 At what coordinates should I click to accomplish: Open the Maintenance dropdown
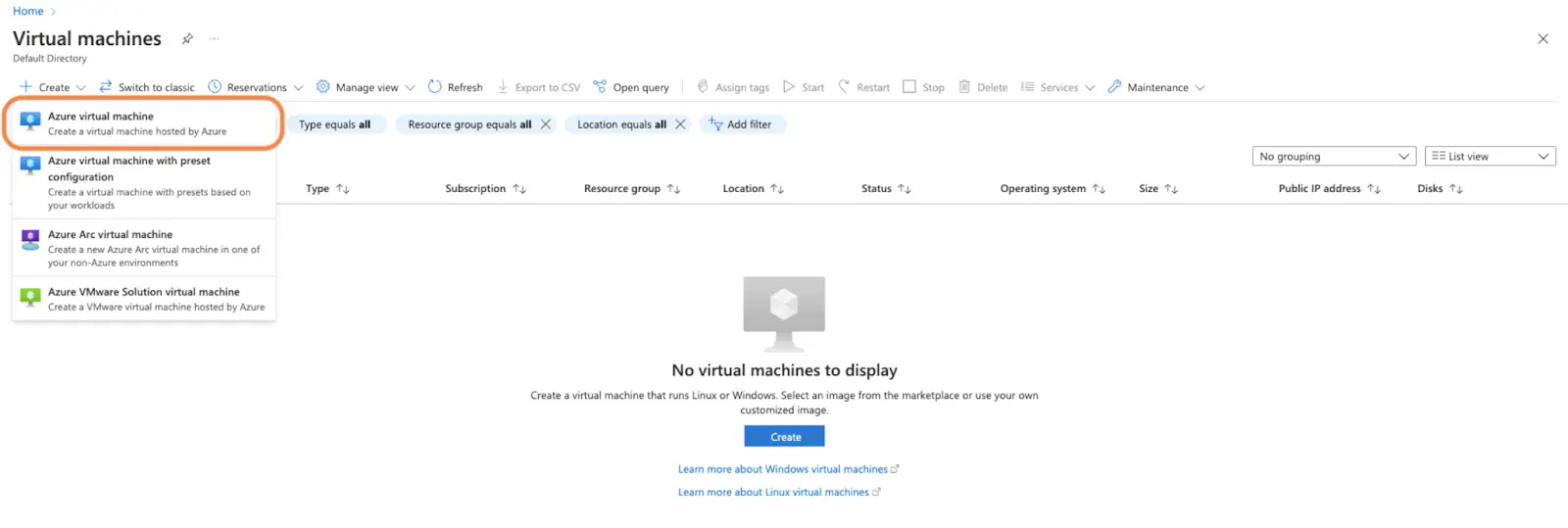click(1156, 87)
